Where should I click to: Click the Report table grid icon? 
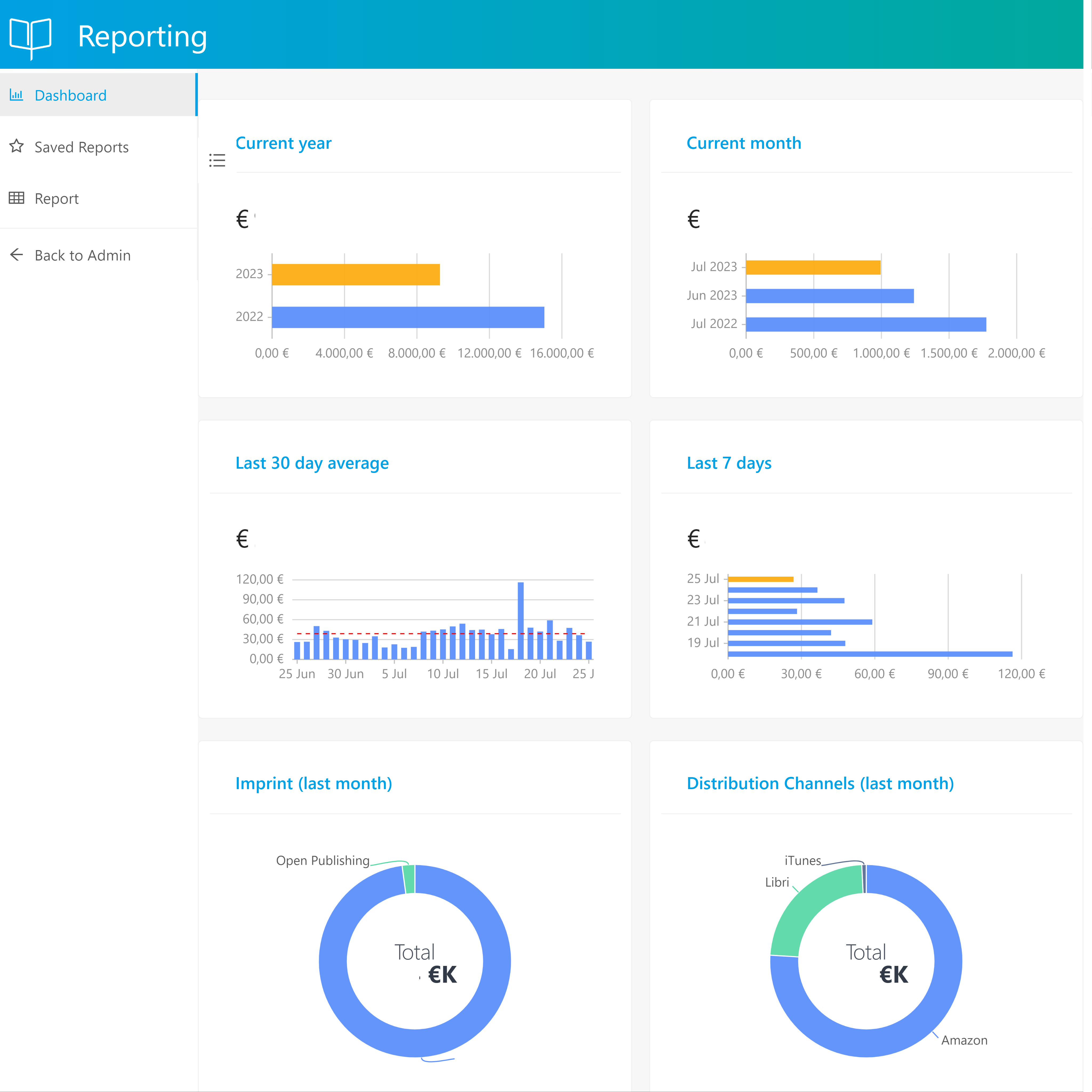(x=16, y=198)
